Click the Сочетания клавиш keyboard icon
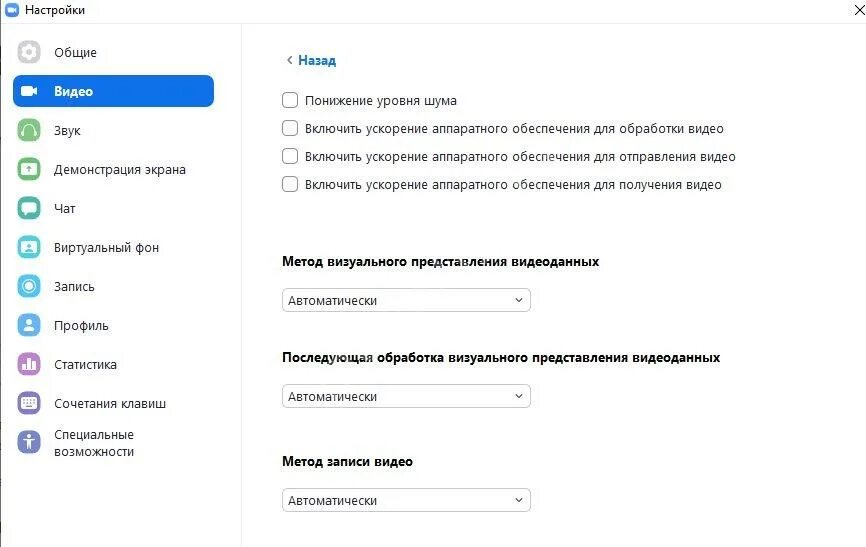This screenshot has width=866, height=547. pyautogui.click(x=29, y=403)
